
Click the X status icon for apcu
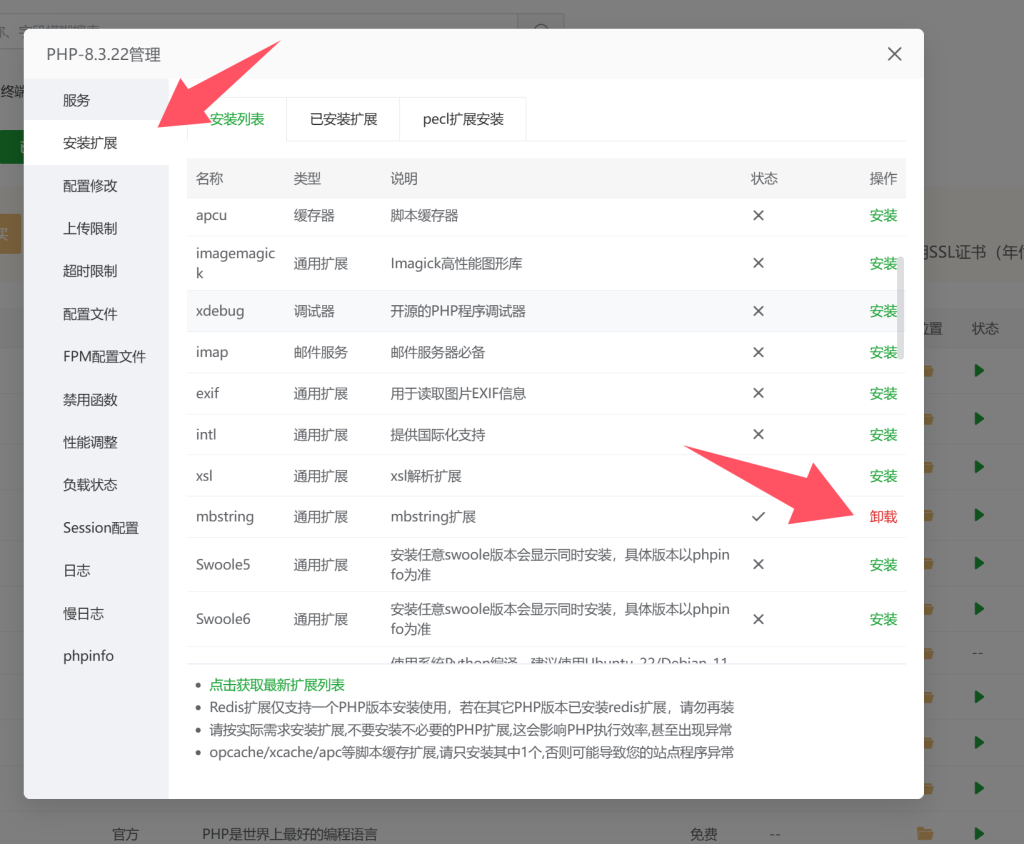758,216
